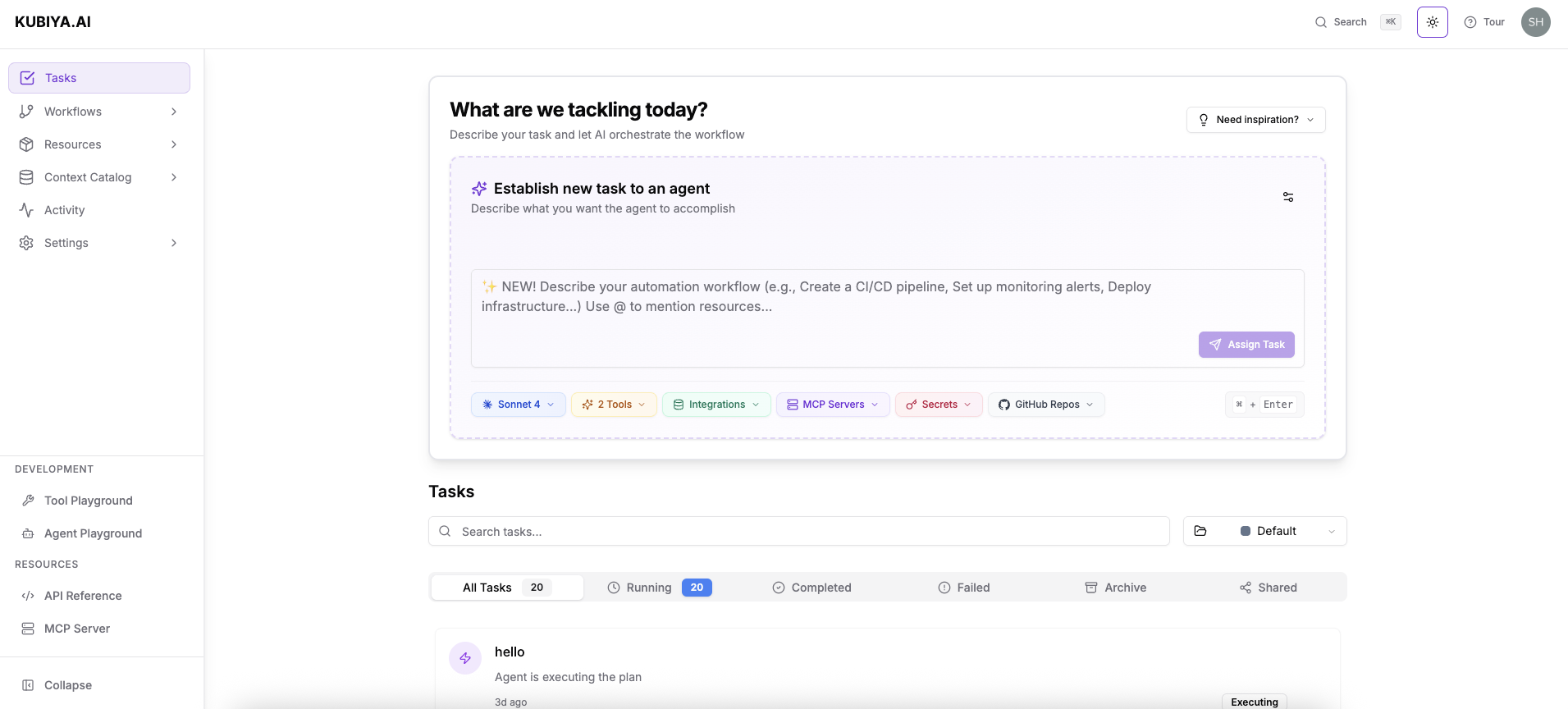Open Agent Playground
The image size is (1568, 709).
(x=94, y=533)
